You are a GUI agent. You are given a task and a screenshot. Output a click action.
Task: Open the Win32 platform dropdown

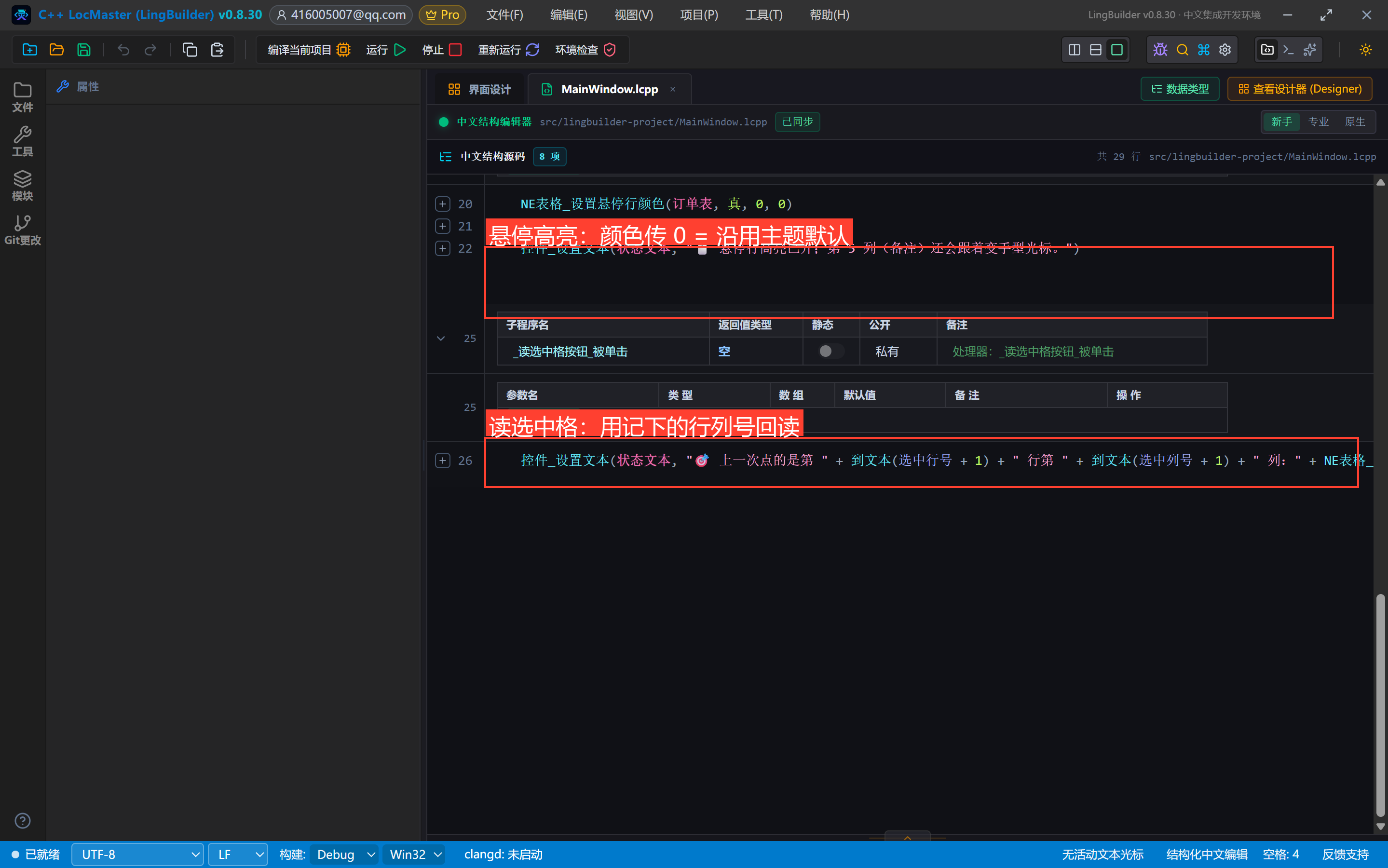click(414, 854)
